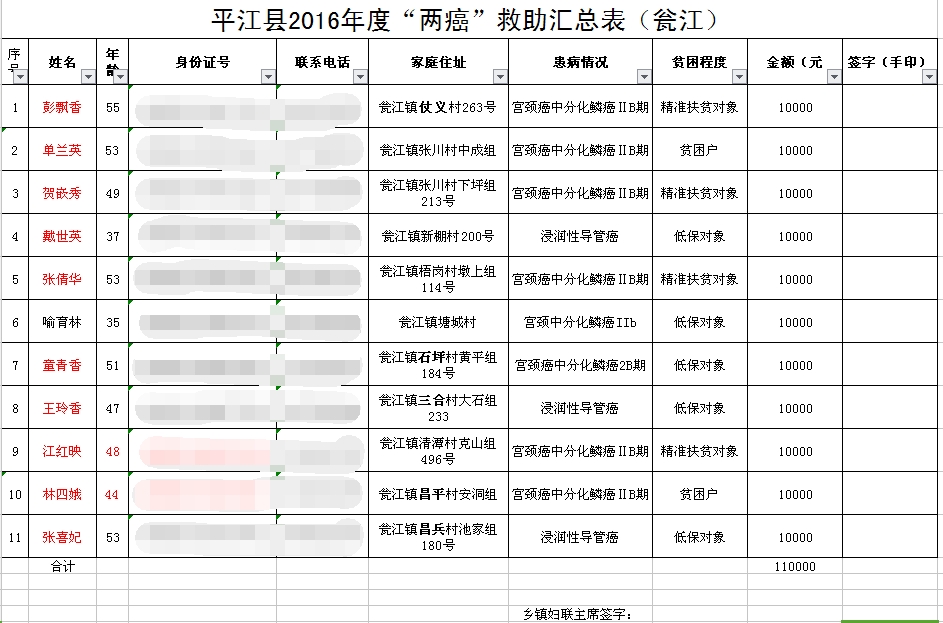Screen dimensions: 943x623
Task: Open the 姓名 column filter dropdown
Action: (x=88, y=77)
